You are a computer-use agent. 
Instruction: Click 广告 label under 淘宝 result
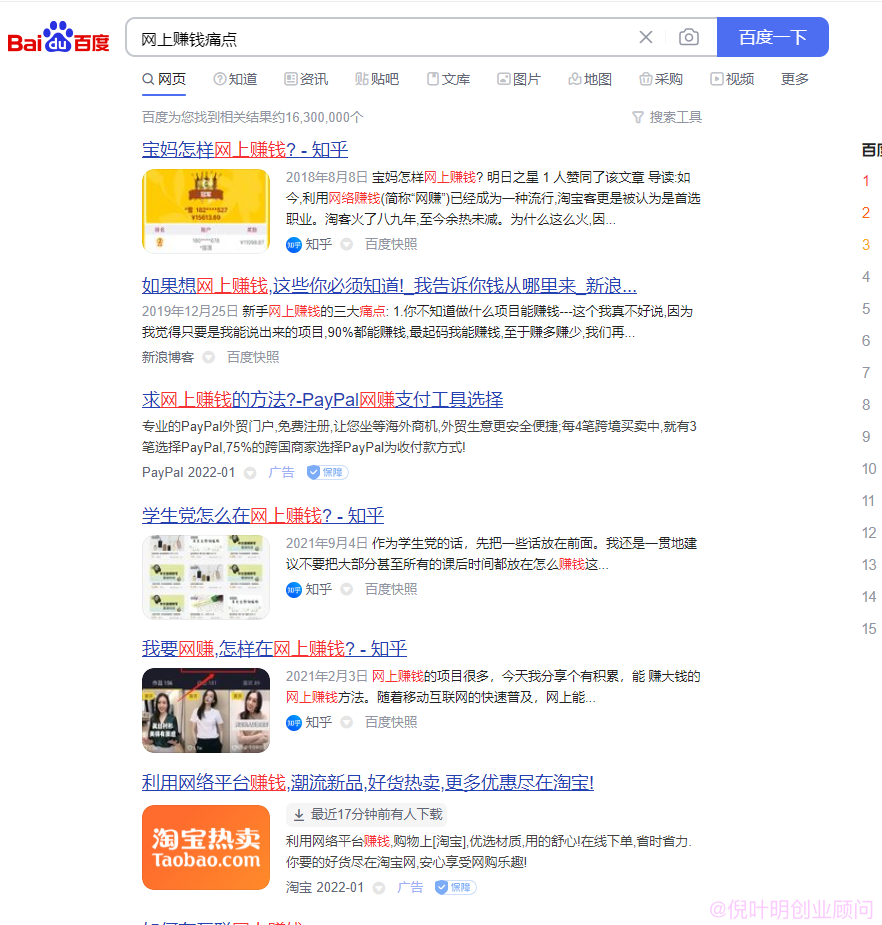point(410,888)
